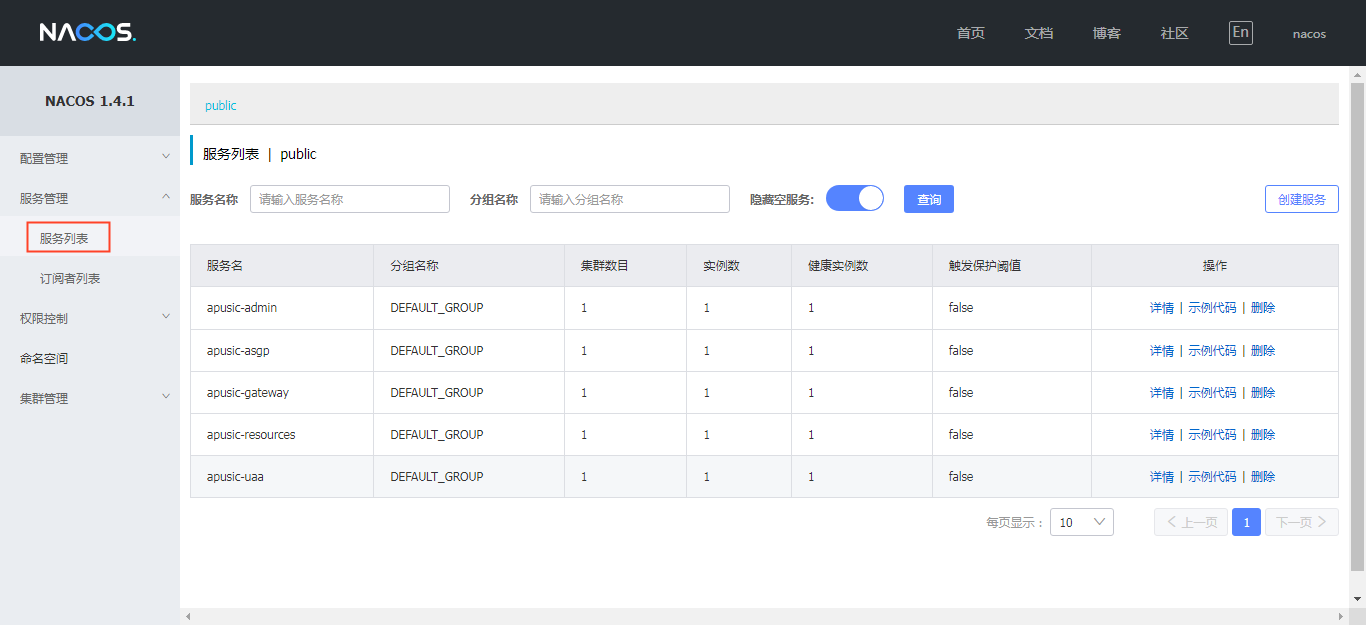This screenshot has width=1366, height=625.
Task: Open 服务列表 in the sidebar
Action: [x=64, y=238]
